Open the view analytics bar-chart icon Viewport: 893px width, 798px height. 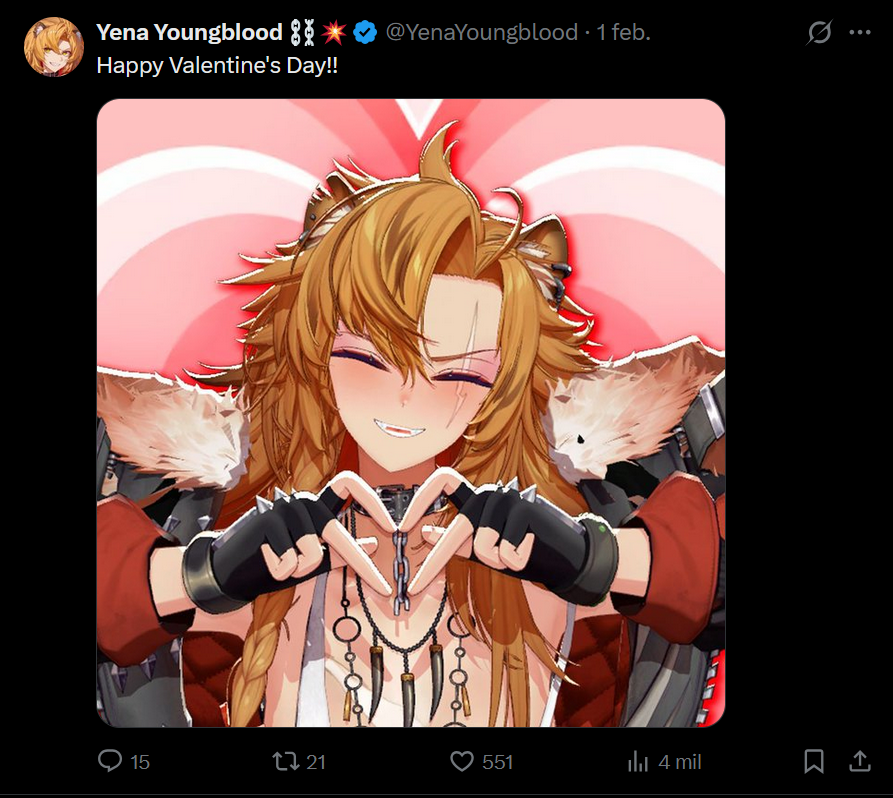[638, 762]
